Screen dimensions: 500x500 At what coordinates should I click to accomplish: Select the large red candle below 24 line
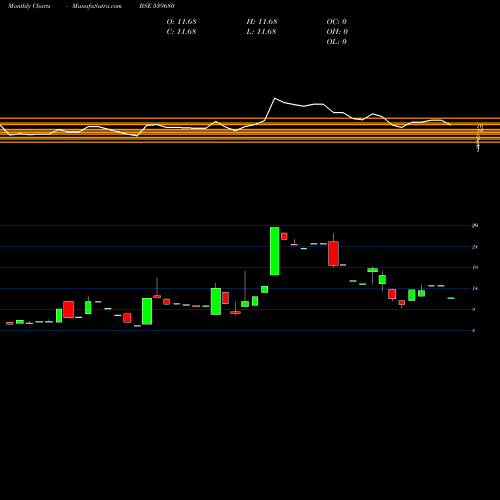pyautogui.click(x=333, y=253)
